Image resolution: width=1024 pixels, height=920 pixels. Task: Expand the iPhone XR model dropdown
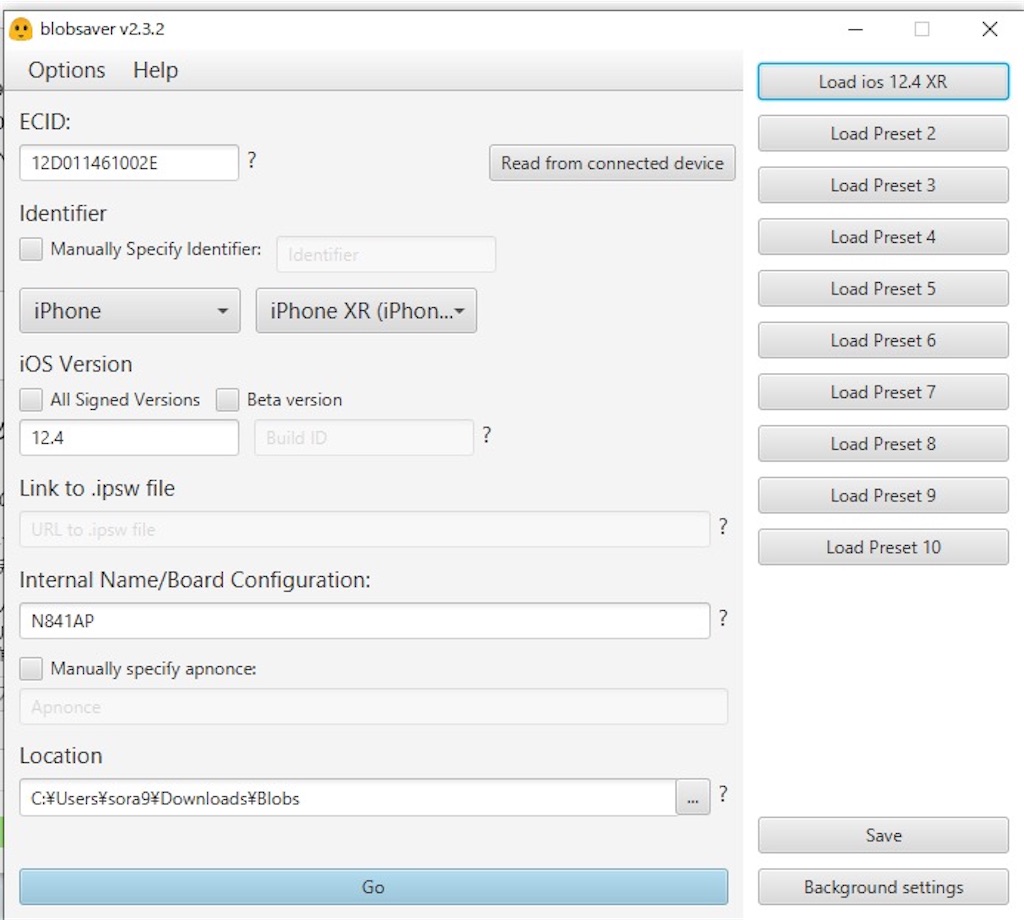366,311
